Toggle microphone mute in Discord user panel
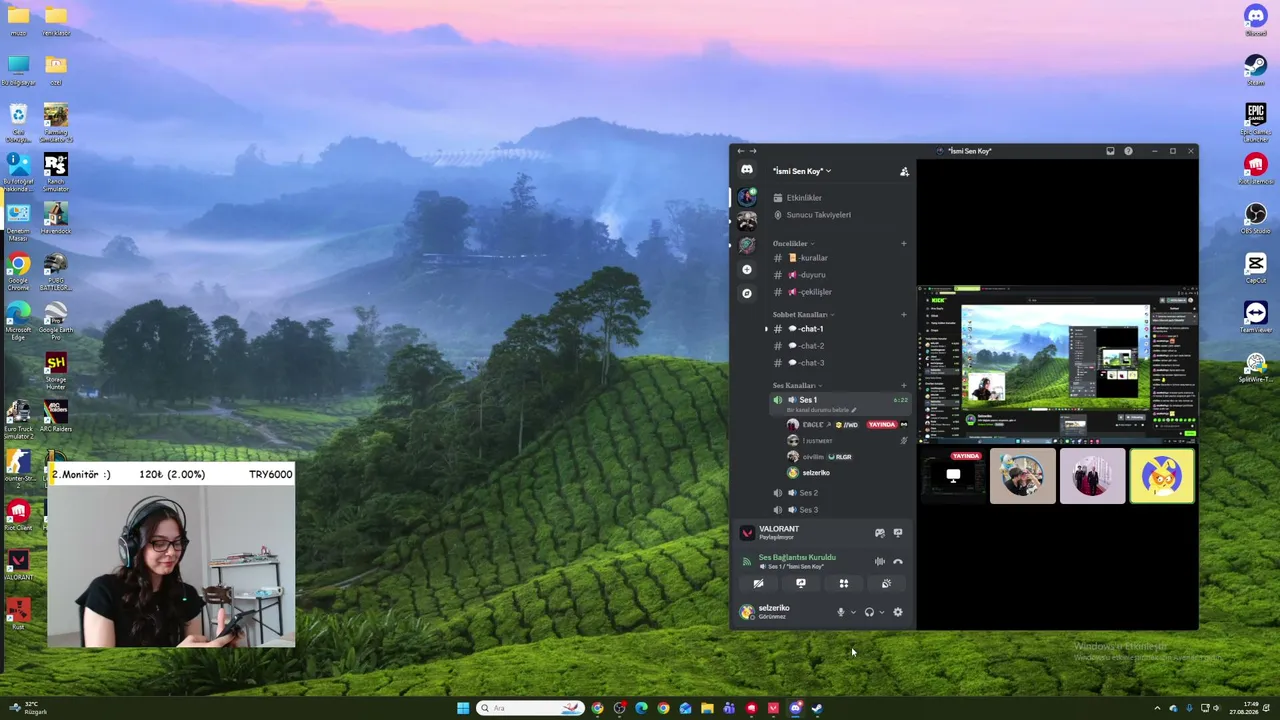The height and width of the screenshot is (720, 1280). (841, 612)
